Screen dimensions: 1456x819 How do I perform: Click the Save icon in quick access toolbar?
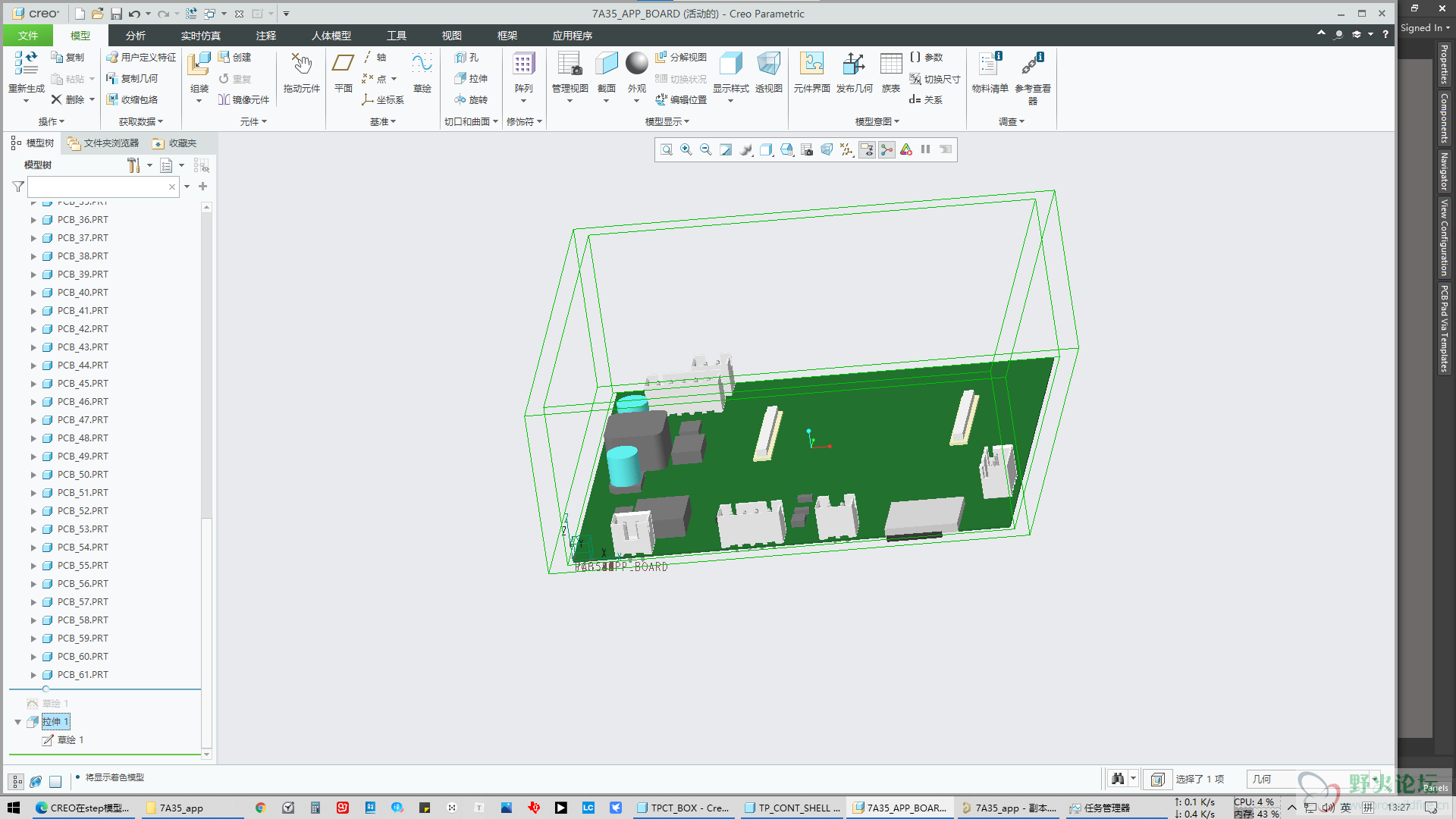(x=116, y=14)
